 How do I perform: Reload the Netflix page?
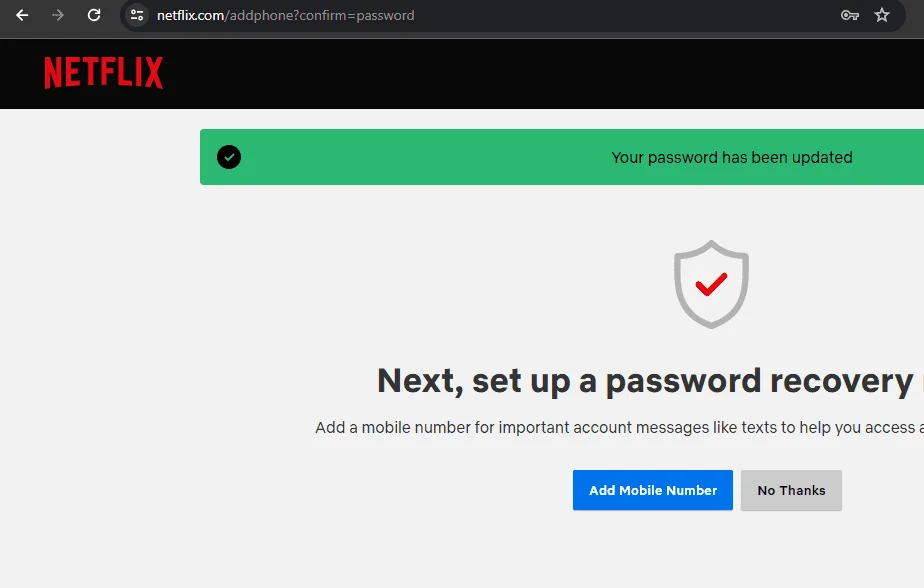94,15
